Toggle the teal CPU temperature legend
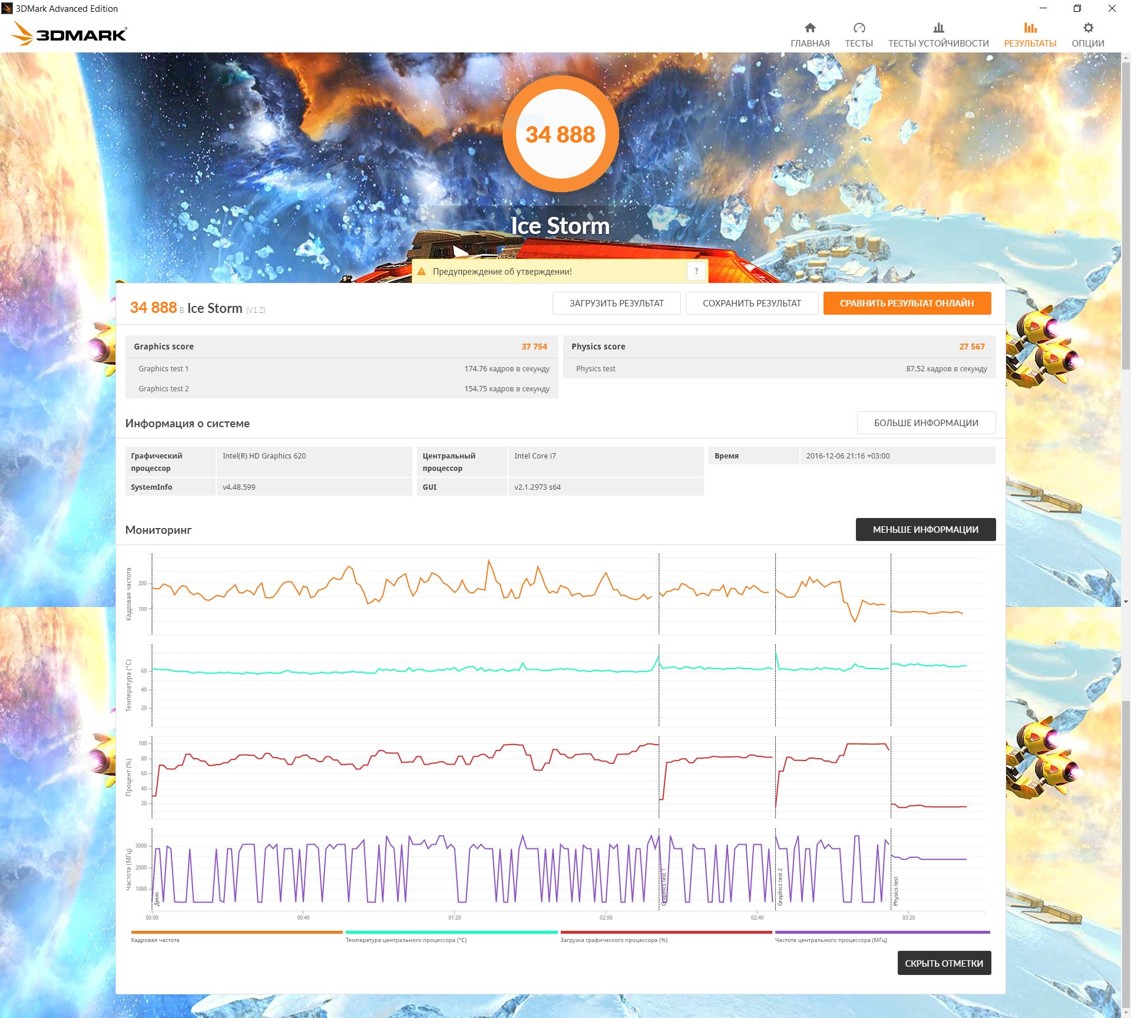The height and width of the screenshot is (1018, 1131). coord(451,936)
